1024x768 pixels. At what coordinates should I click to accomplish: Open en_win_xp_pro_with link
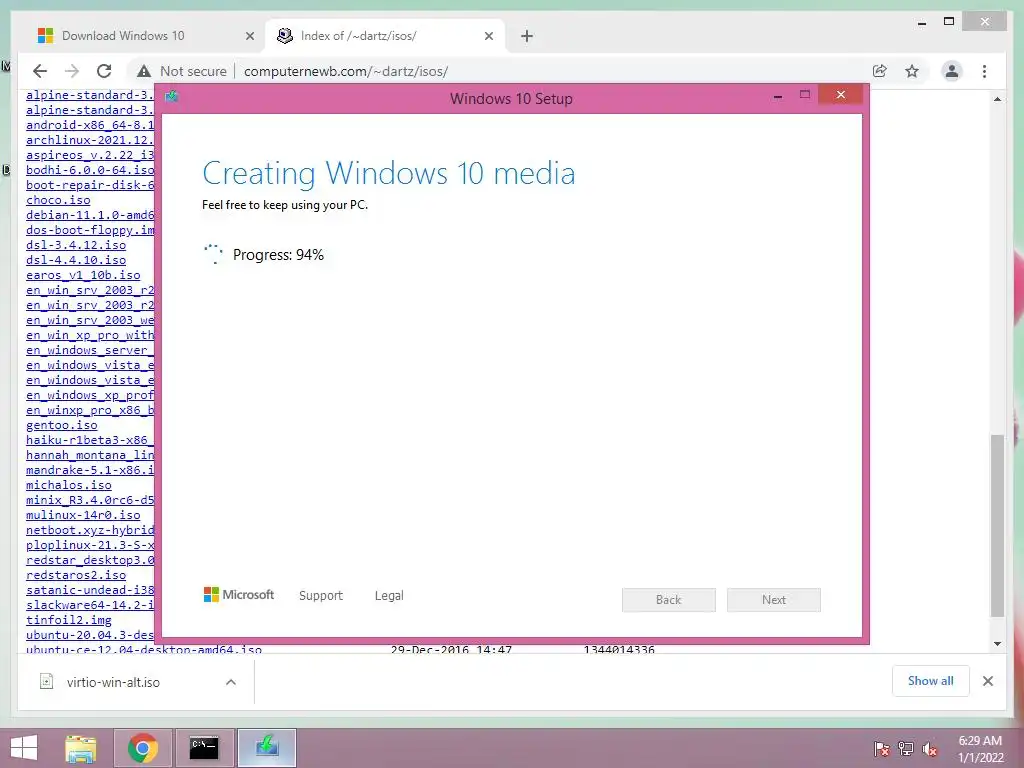pyautogui.click(x=90, y=335)
